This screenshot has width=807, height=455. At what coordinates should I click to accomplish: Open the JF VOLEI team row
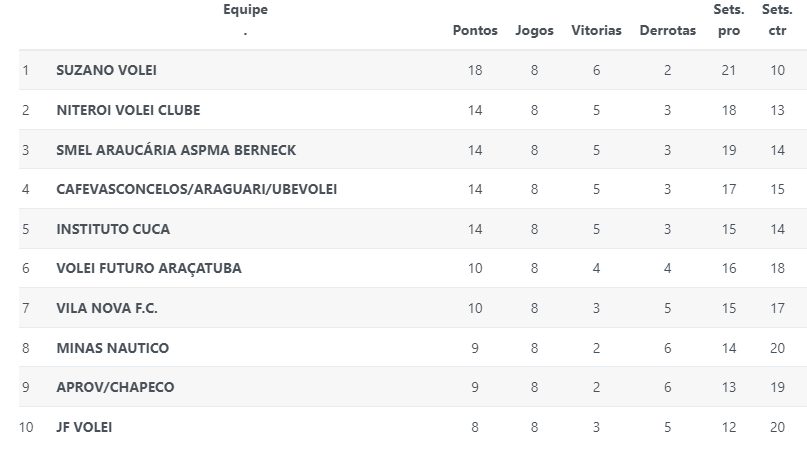[84, 427]
